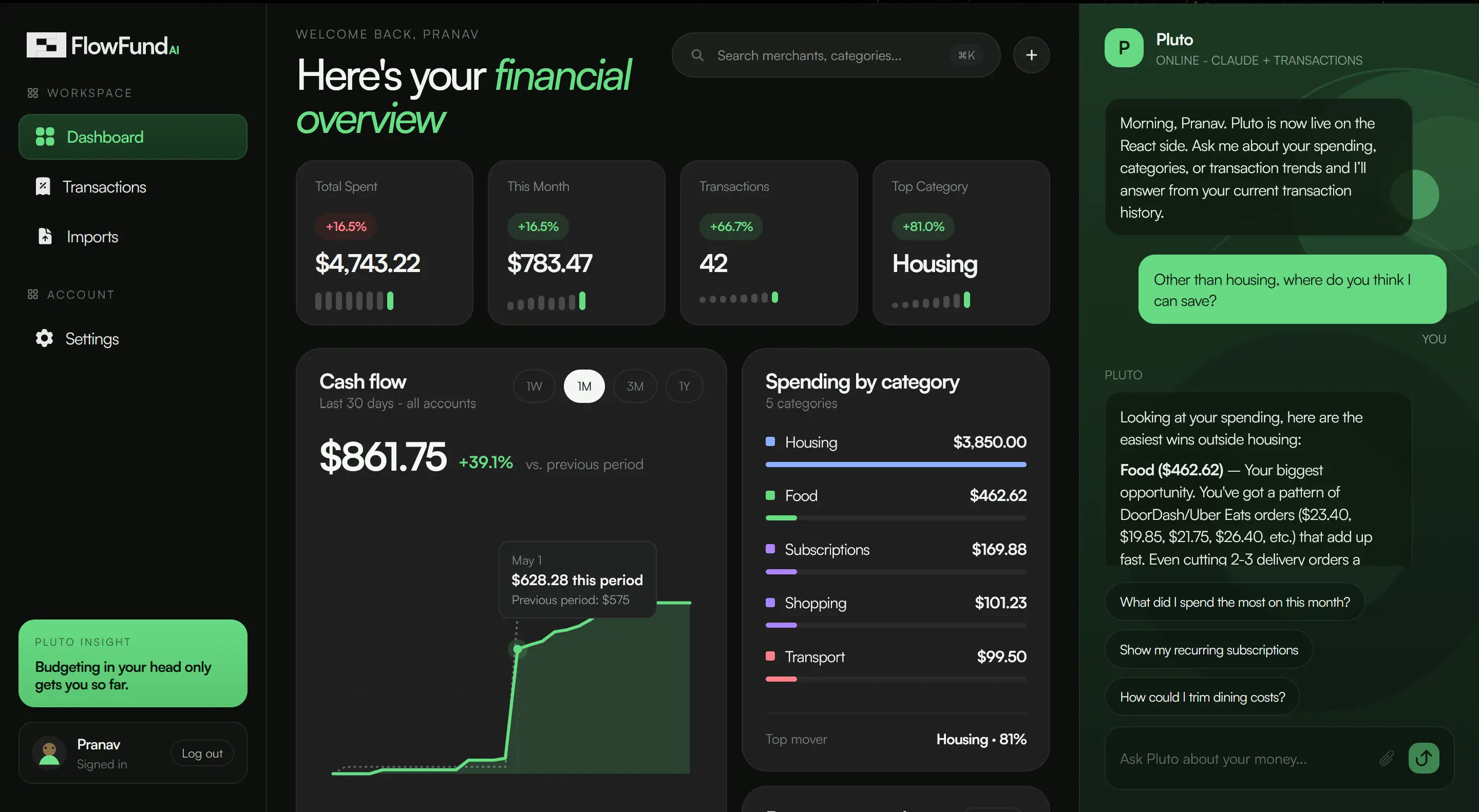
Task: Open the Total Spent stat card
Action: (384, 243)
